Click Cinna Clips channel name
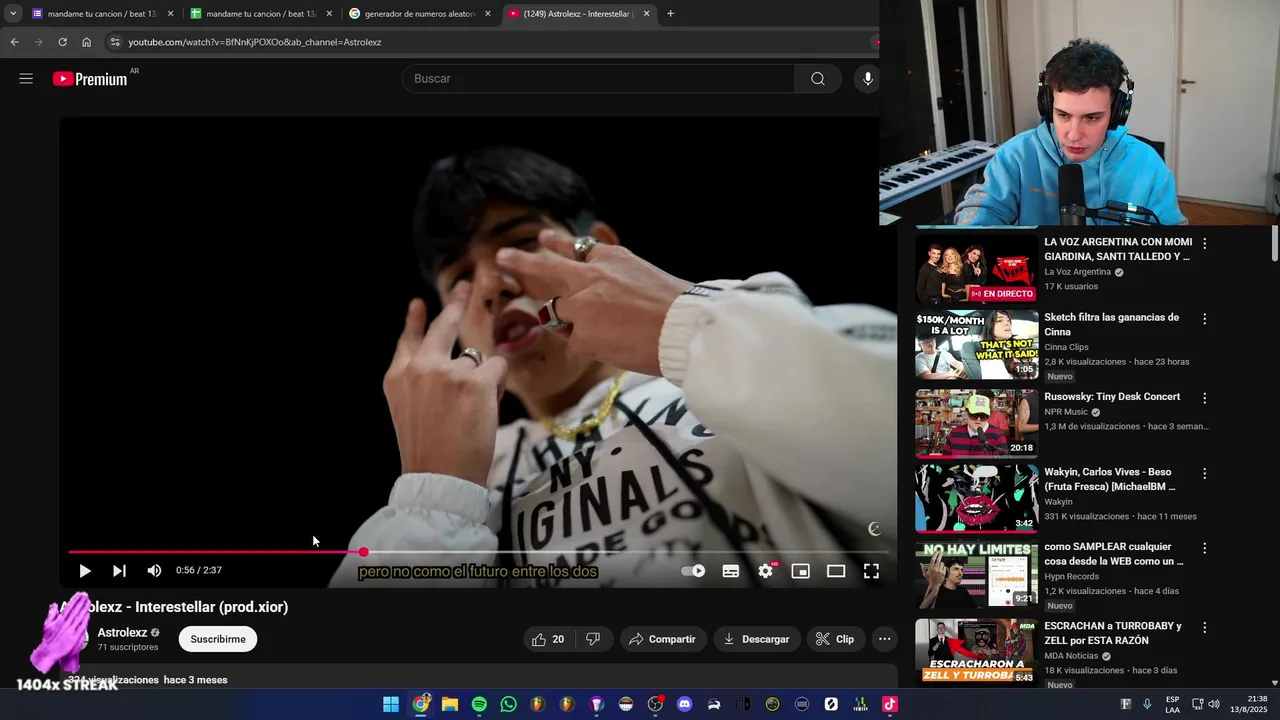The image size is (1280, 720). [x=1066, y=347]
